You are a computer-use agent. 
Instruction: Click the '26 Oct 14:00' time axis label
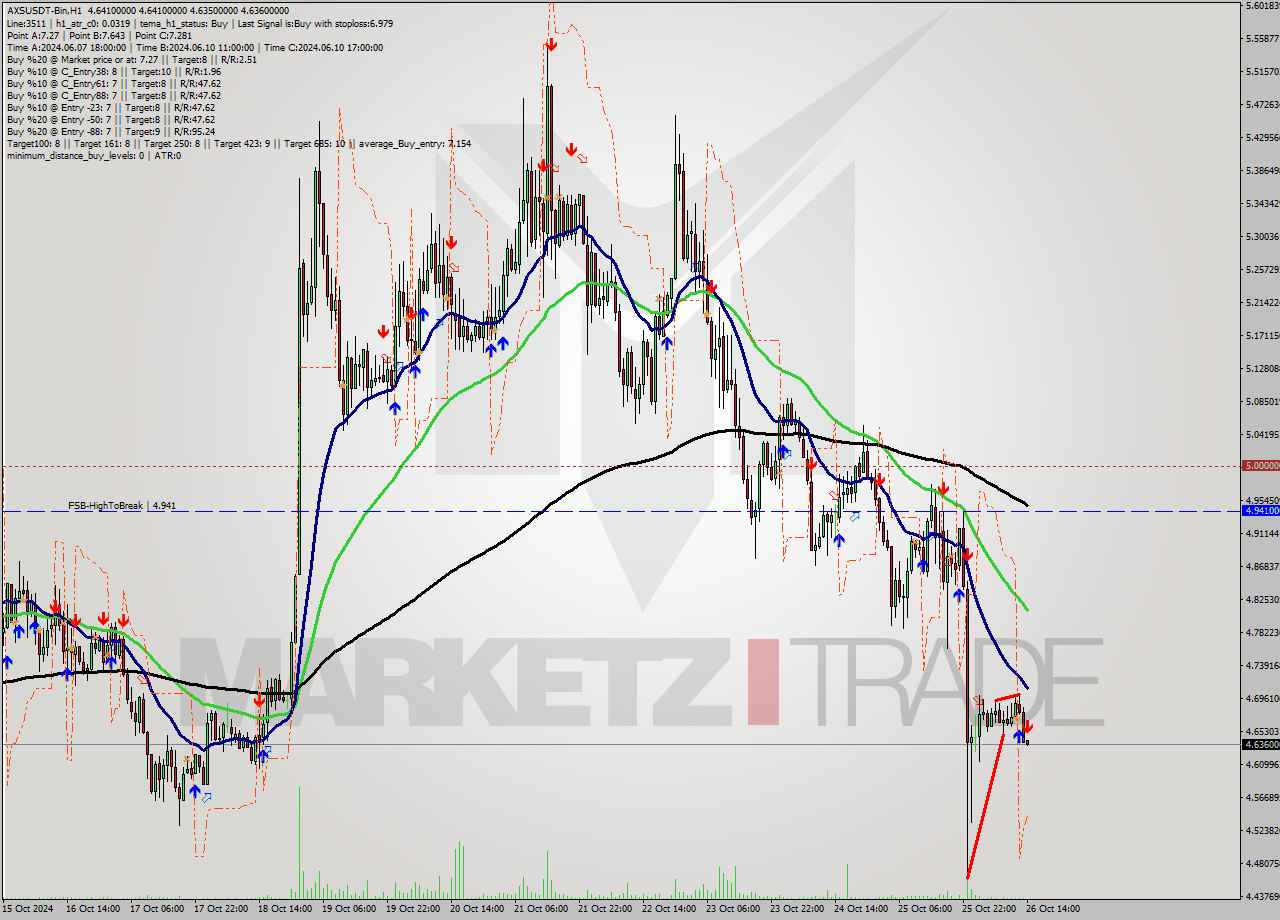[1052, 909]
